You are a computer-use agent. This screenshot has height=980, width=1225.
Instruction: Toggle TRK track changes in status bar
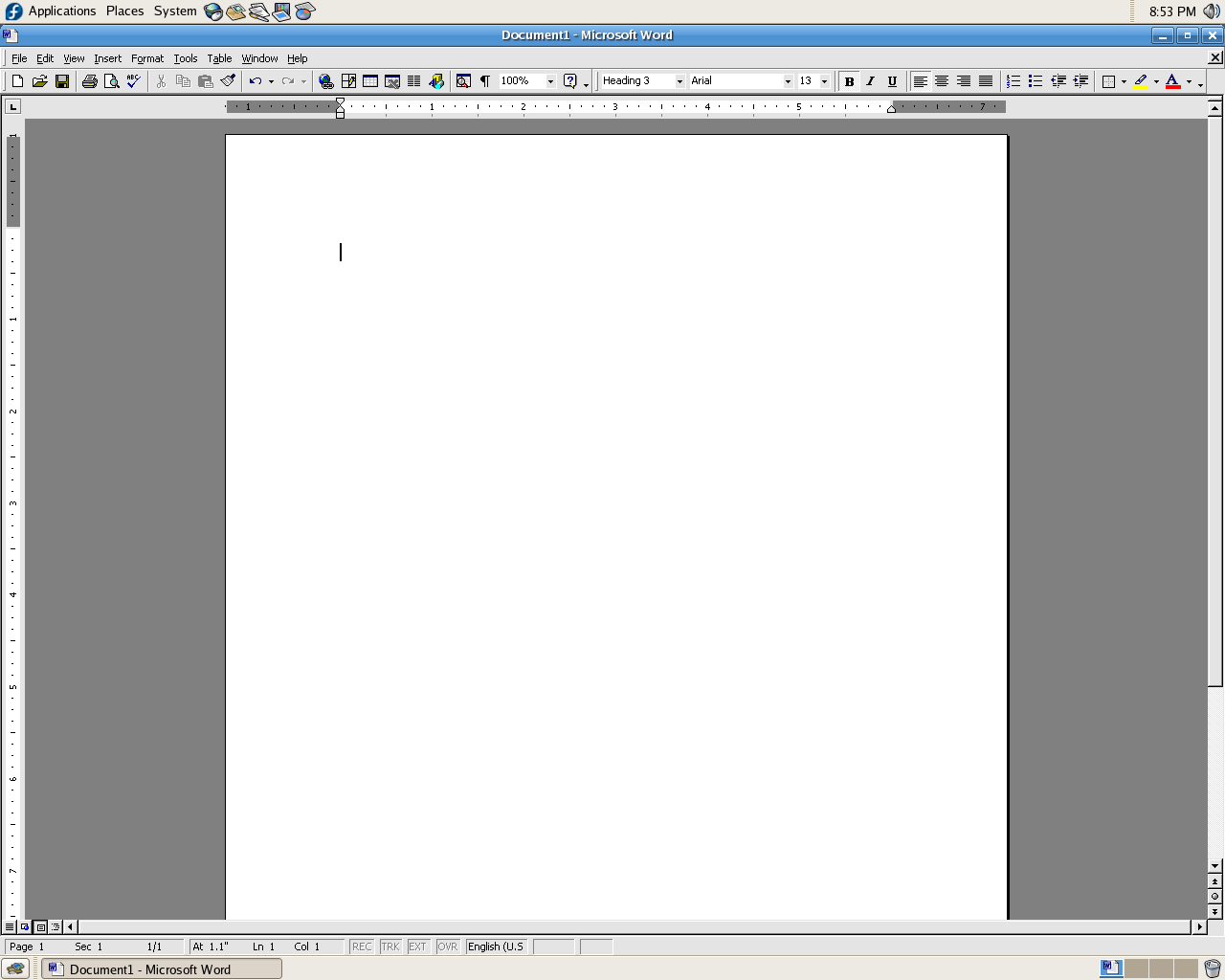[390, 947]
